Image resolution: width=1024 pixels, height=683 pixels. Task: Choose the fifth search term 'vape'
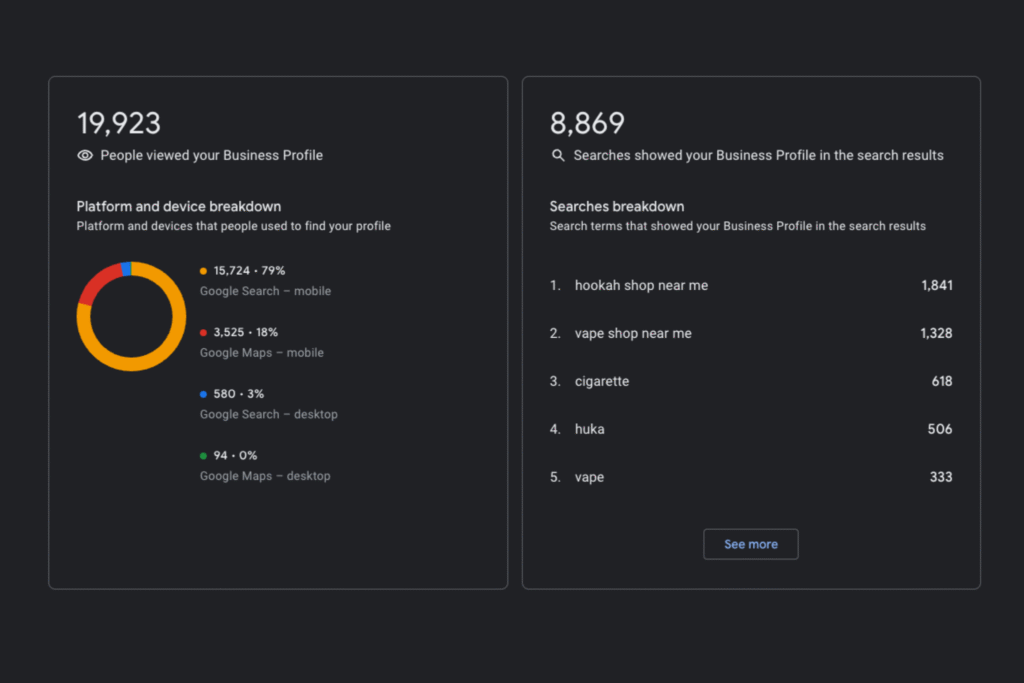(589, 478)
